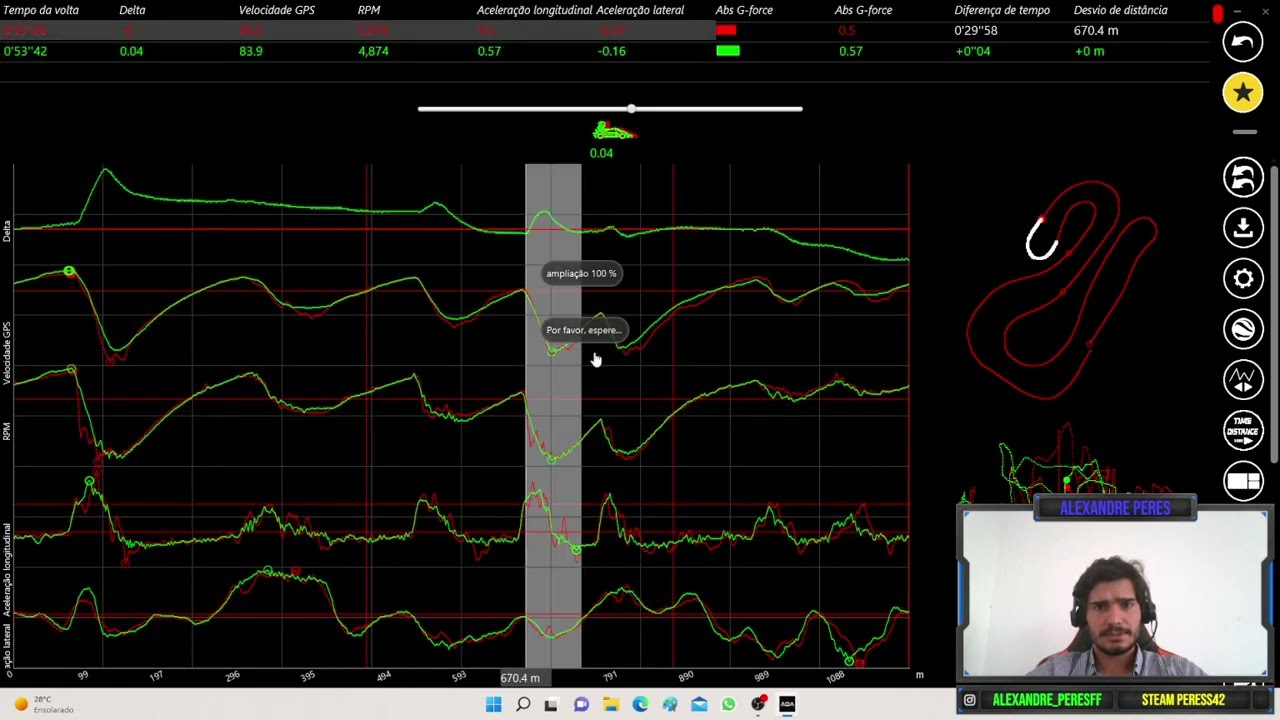Open the purple chat app on the taskbar

(581, 705)
